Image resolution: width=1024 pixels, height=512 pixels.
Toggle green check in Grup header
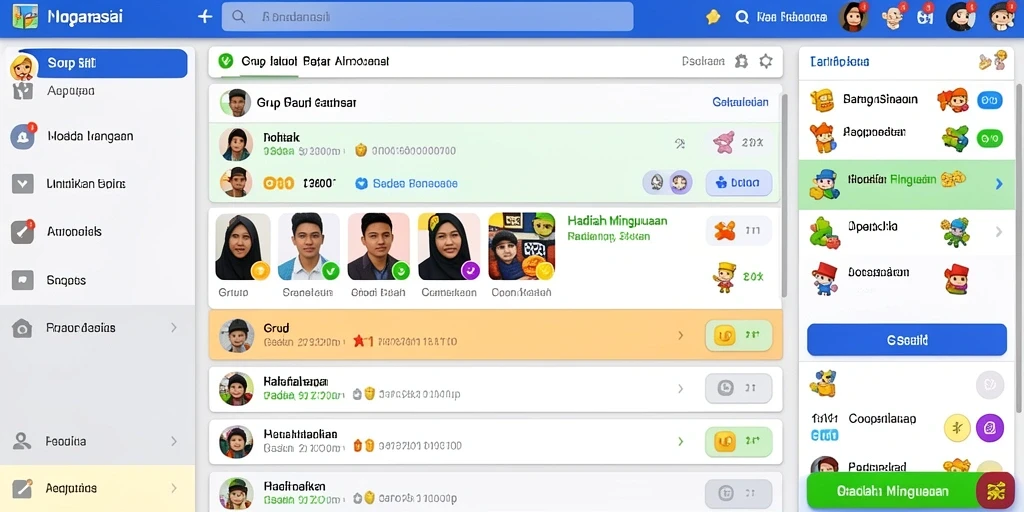click(225, 61)
